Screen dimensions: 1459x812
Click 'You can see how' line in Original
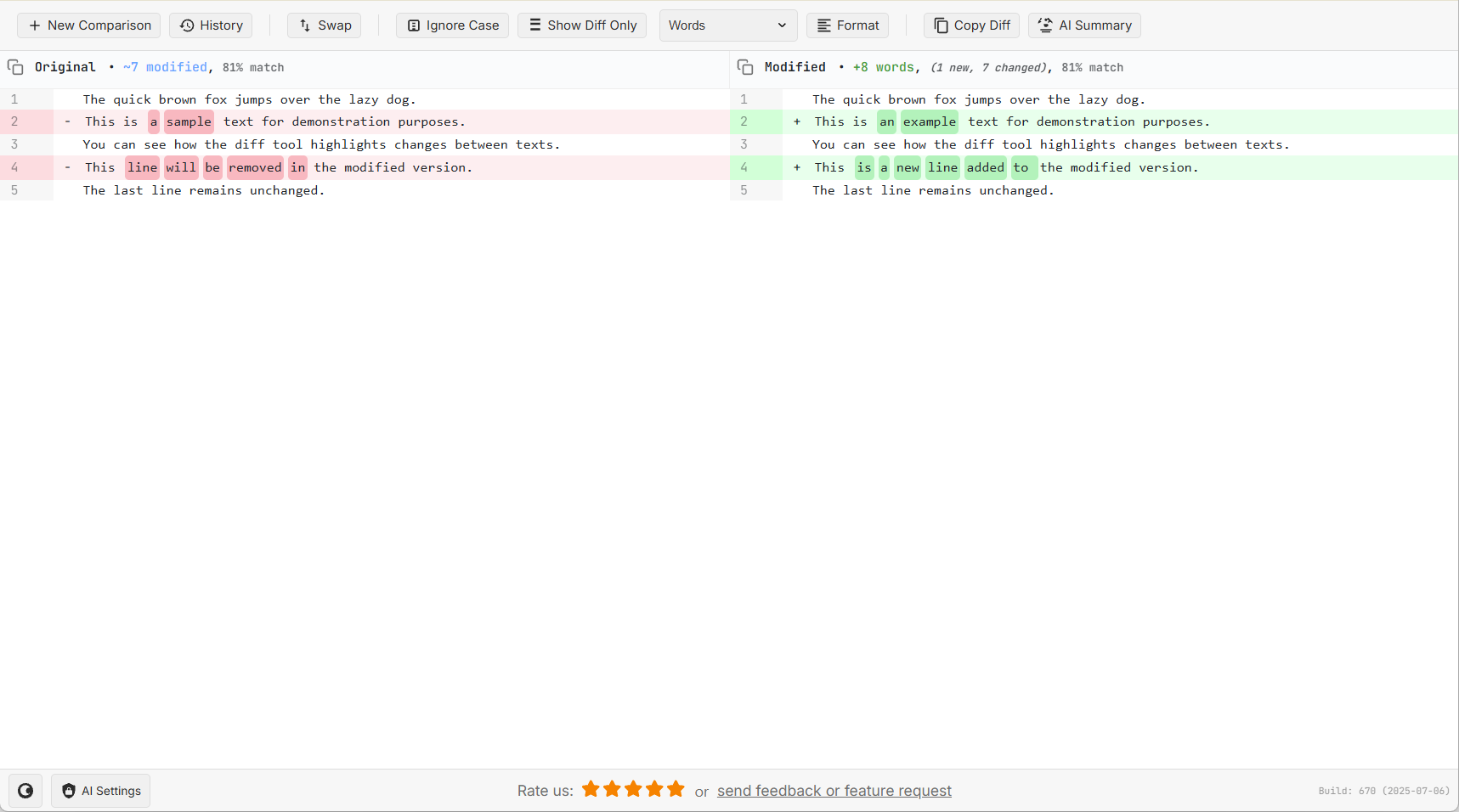click(x=321, y=144)
